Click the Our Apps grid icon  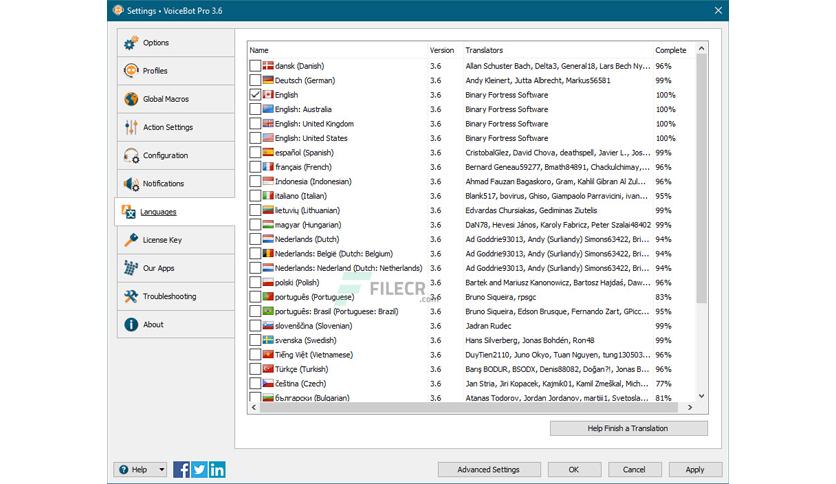(x=131, y=268)
